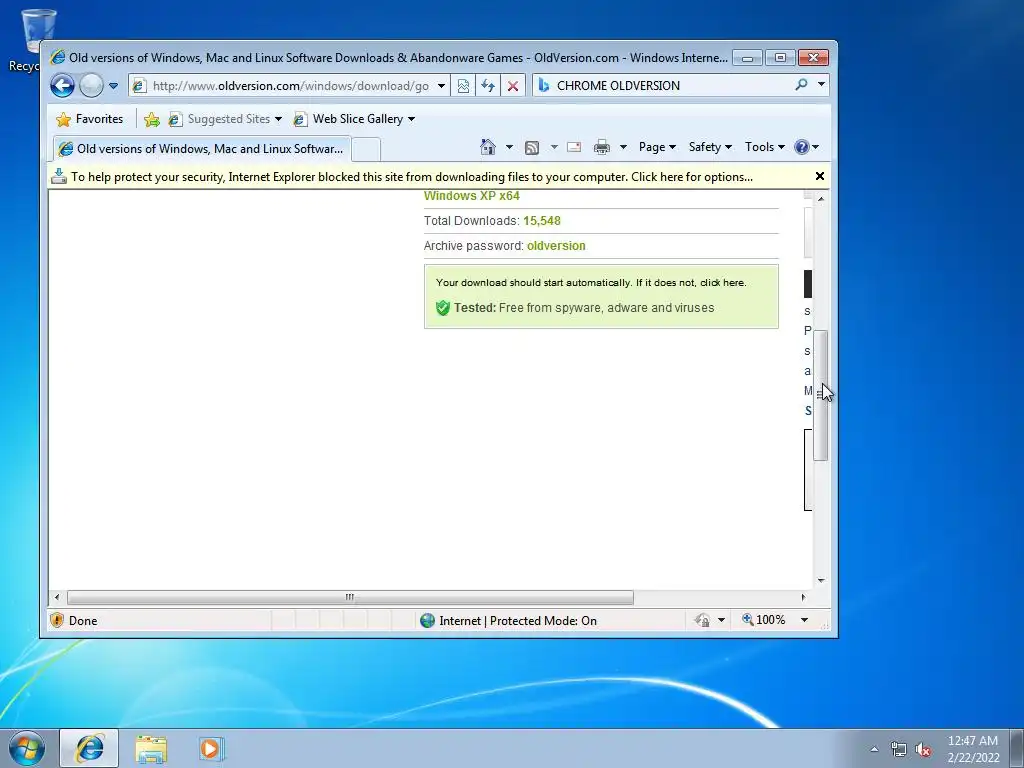Open the Recycle Bin desktop icon
This screenshot has height=768, width=1024.
click(37, 39)
